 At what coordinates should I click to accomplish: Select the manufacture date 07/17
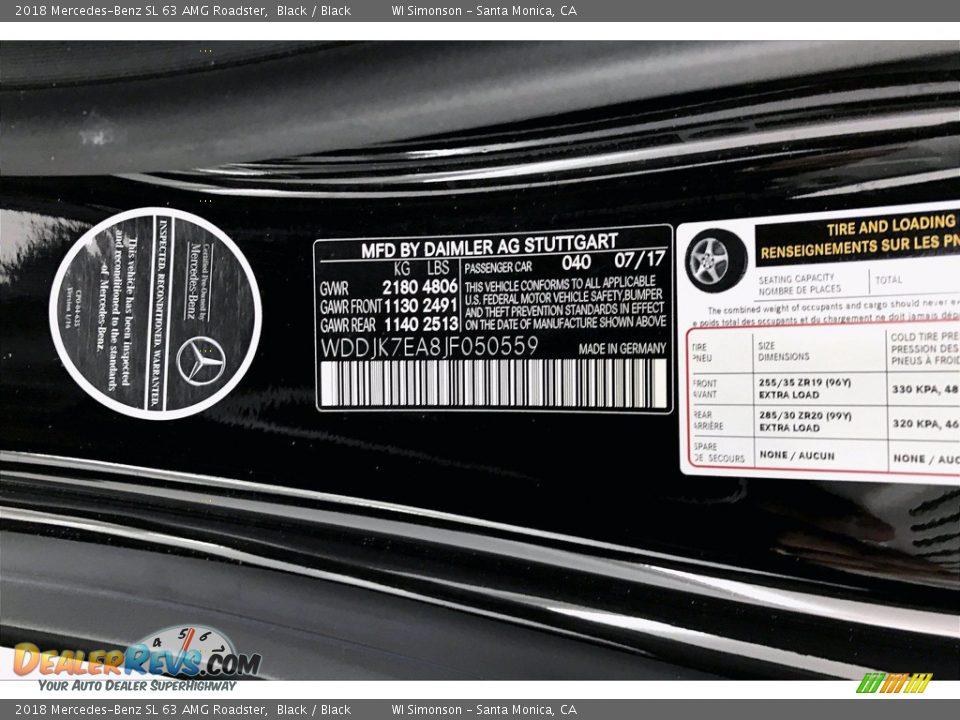[x=640, y=260]
